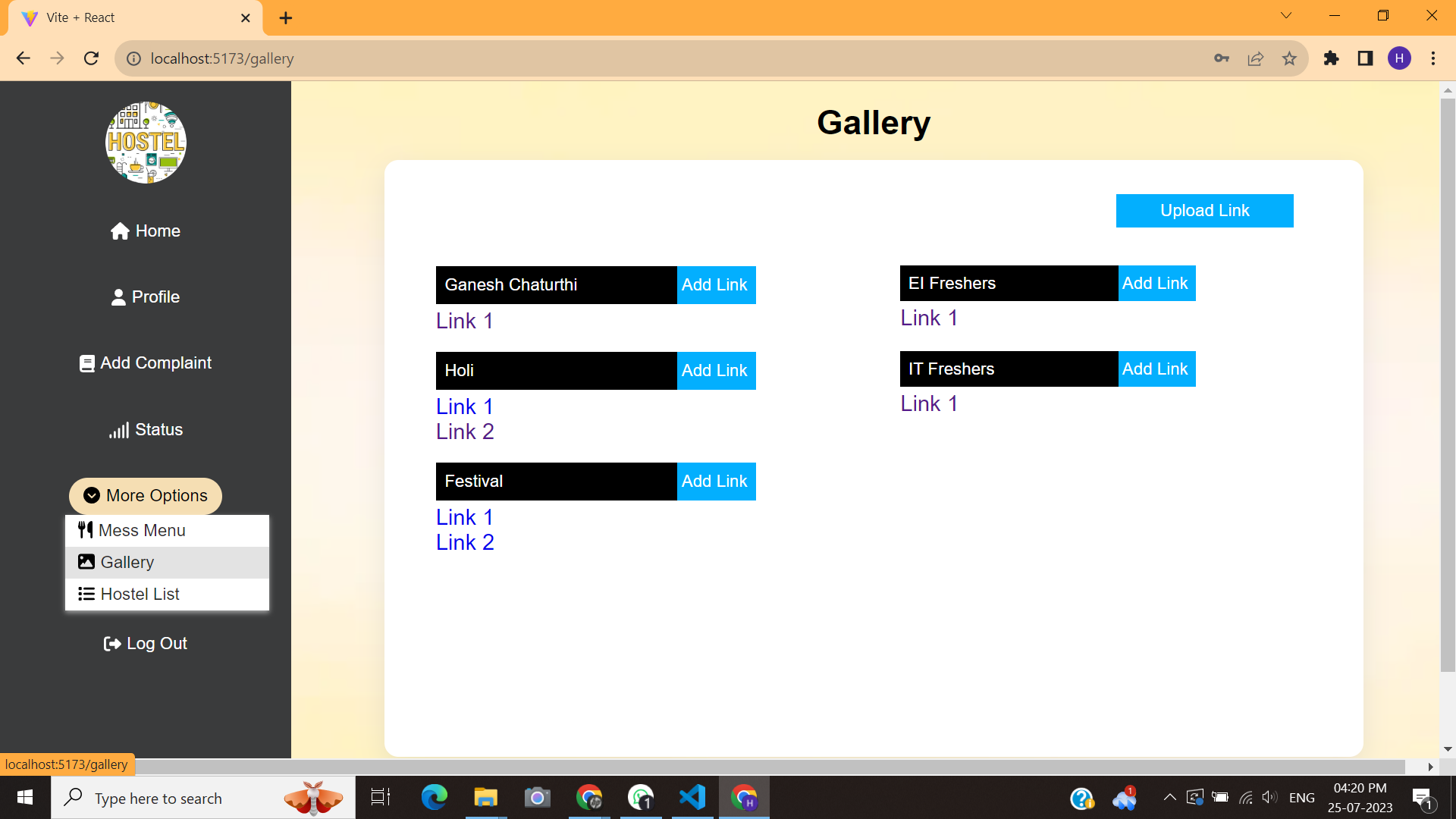Select the Profile person icon
This screenshot has width=1456, height=819.
point(118,297)
